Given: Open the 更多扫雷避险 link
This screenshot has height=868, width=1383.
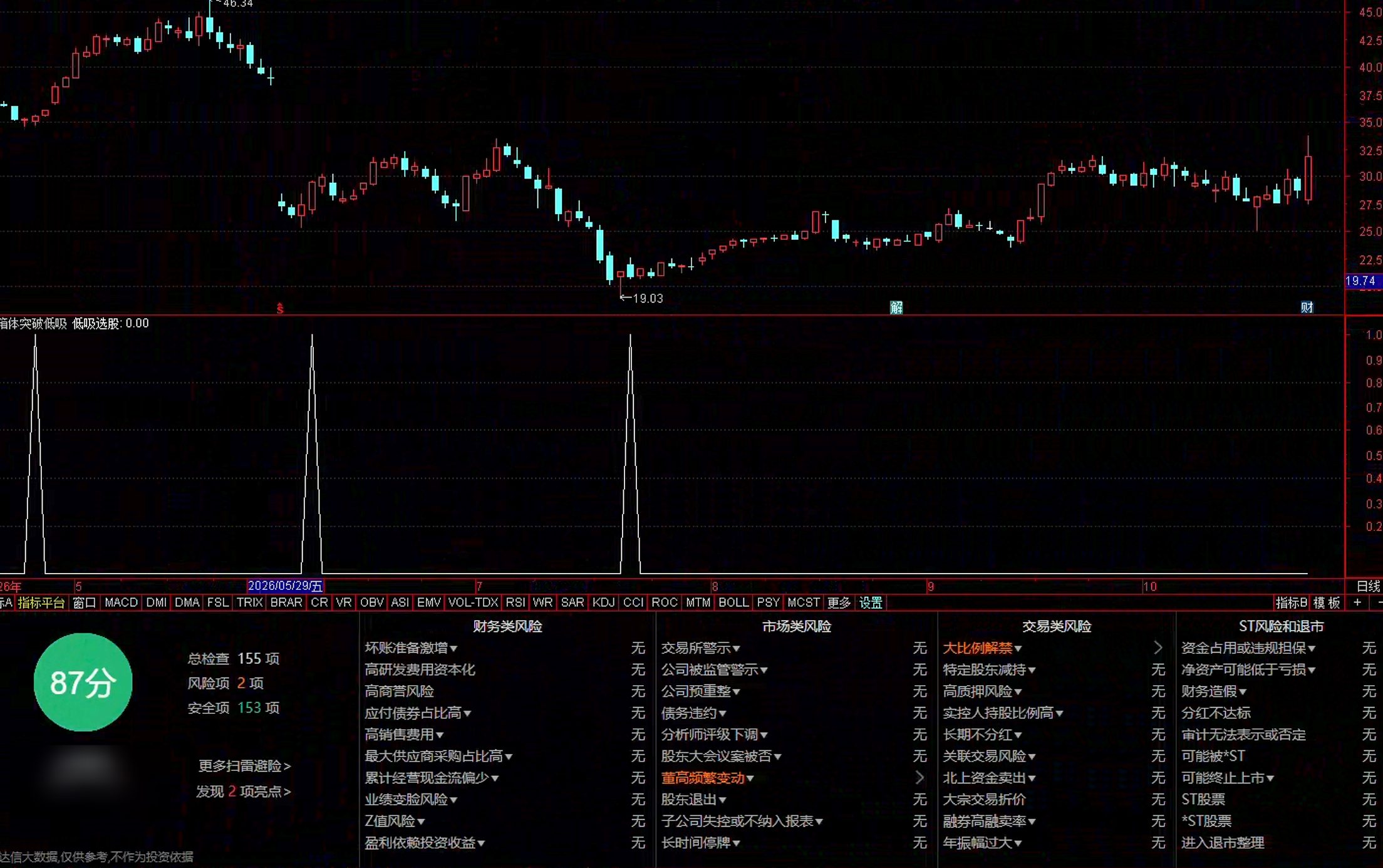Looking at the screenshot, I should coord(244,766).
